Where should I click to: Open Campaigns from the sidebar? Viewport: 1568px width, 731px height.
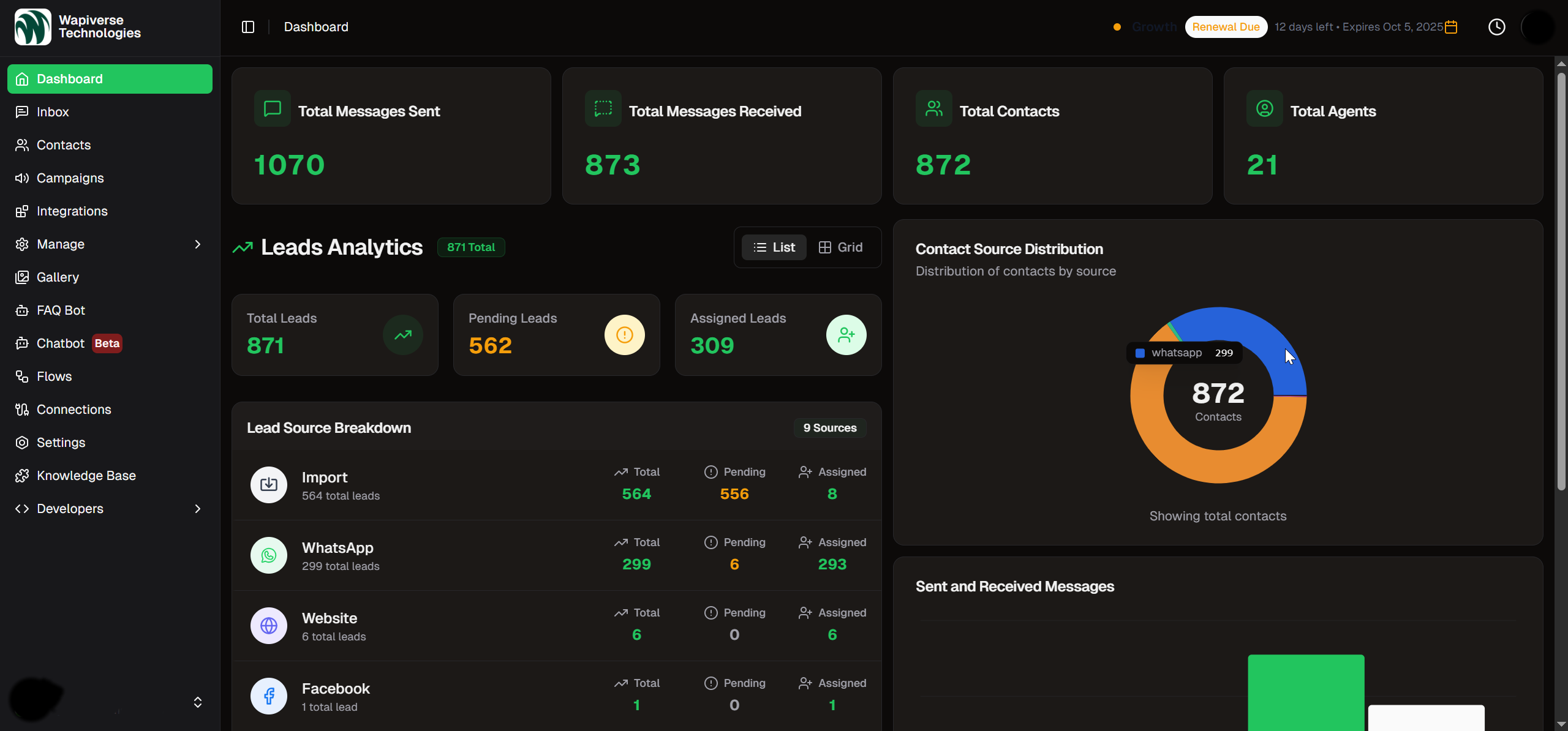click(70, 178)
